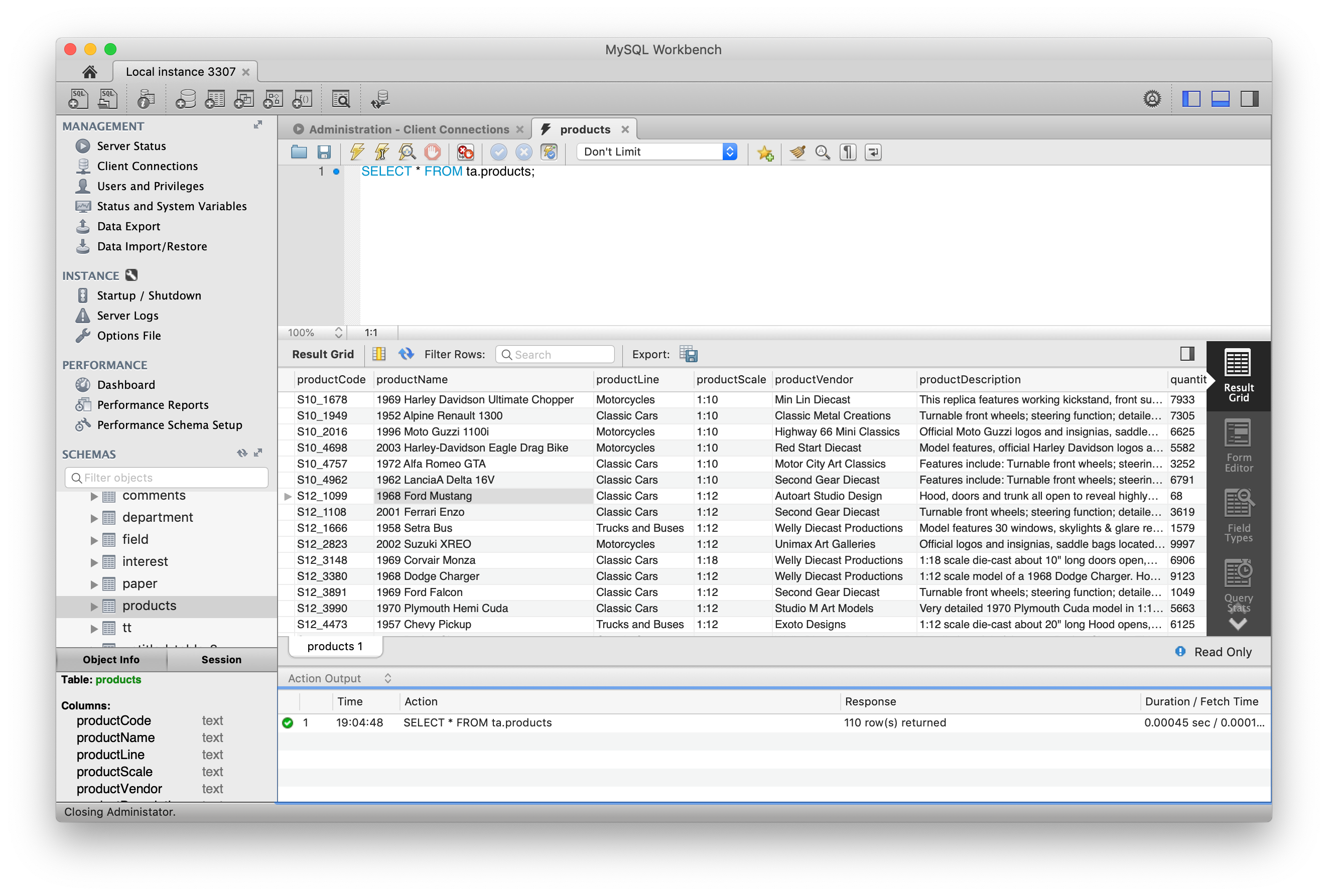Click the Execute Query lightning bolt icon
Screen dimensions: 1328x896
(x=355, y=152)
